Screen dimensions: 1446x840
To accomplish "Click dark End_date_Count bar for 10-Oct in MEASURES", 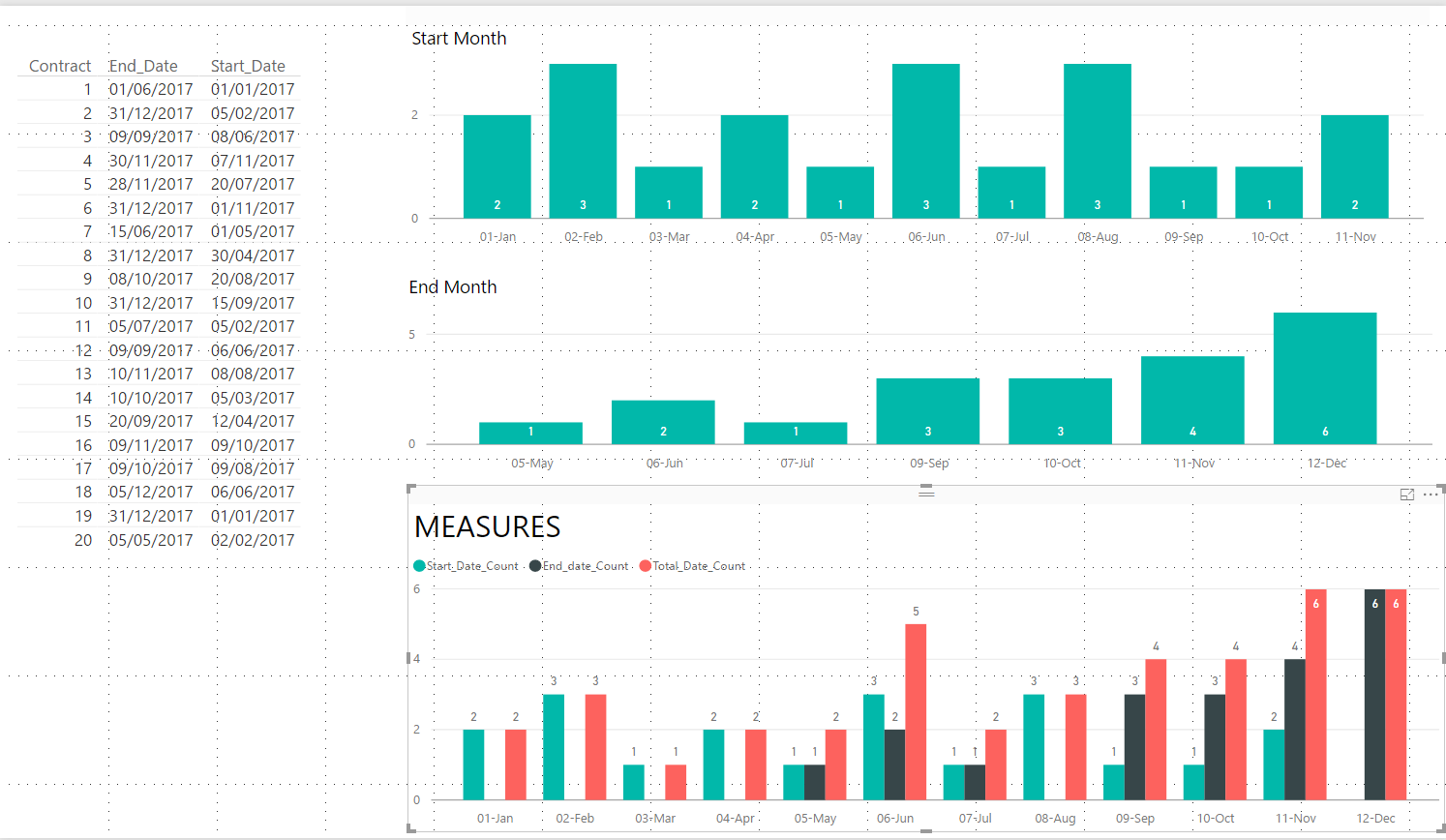I will click(1215, 747).
